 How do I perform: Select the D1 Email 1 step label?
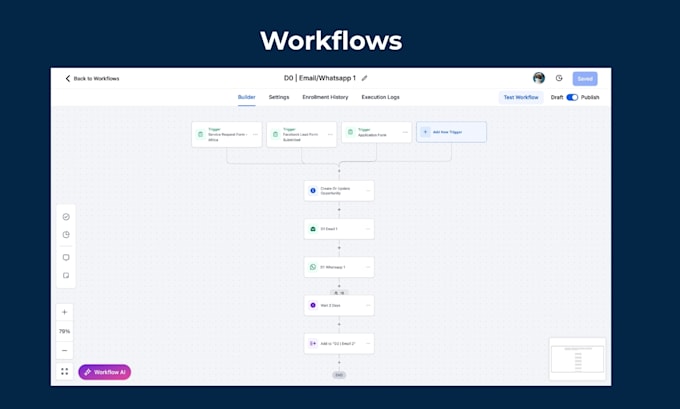(329, 229)
